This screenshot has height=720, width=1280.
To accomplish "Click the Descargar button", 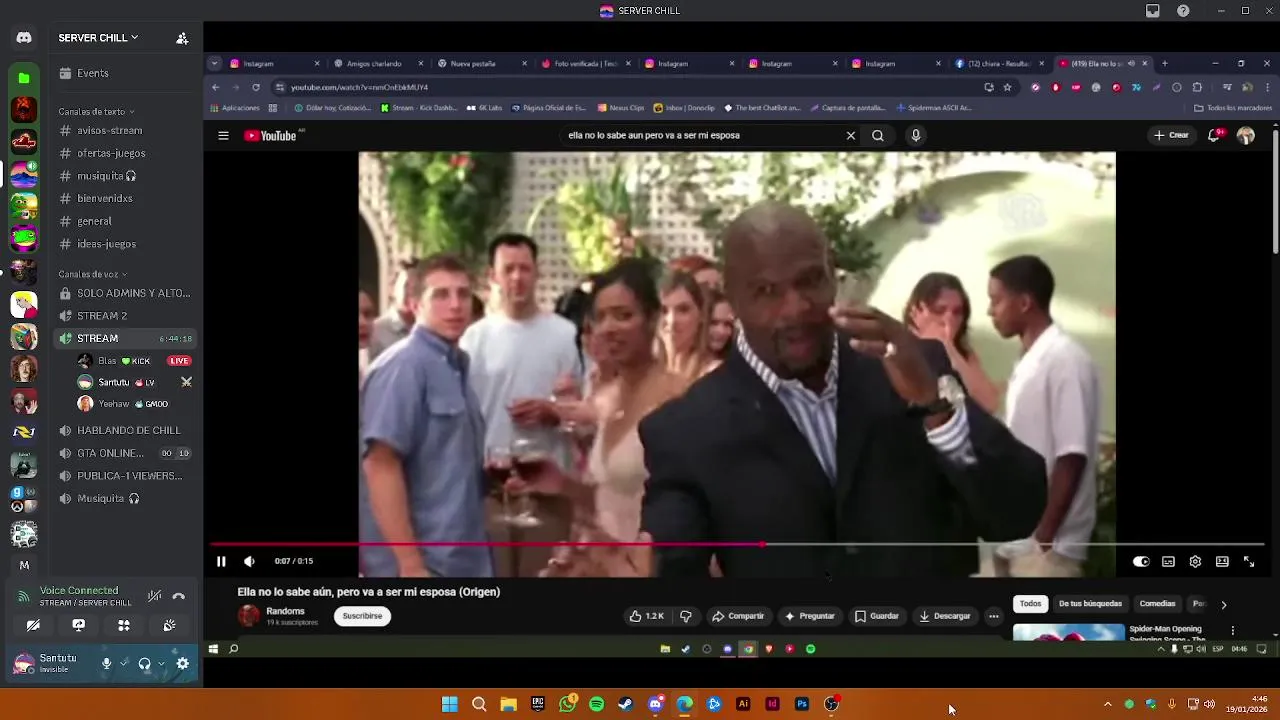I will click(944, 616).
